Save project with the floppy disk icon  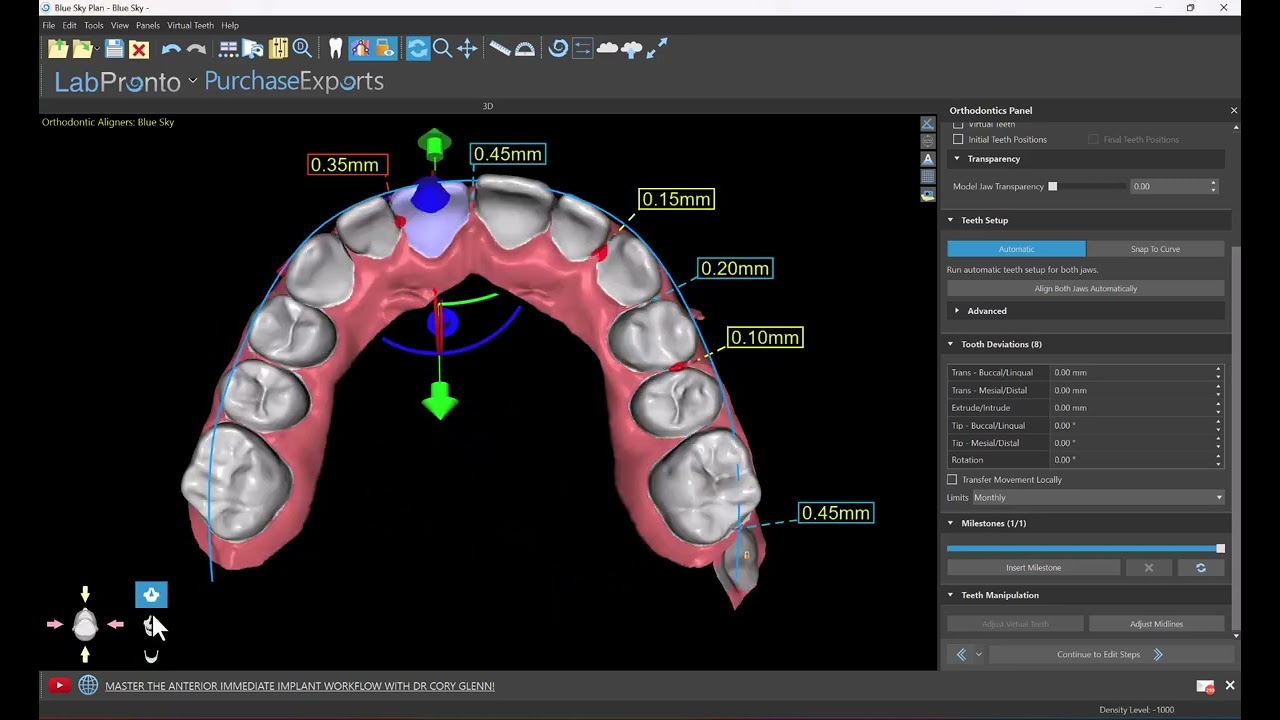coord(114,48)
